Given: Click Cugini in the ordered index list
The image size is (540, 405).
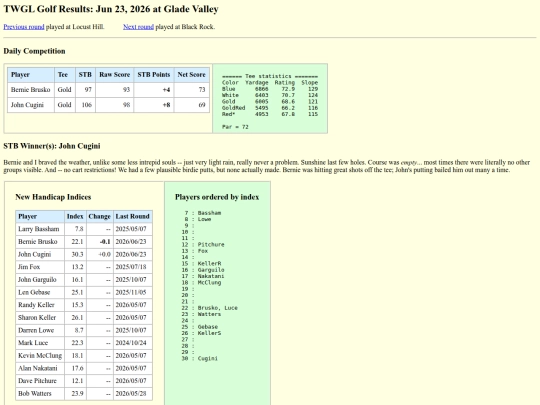Looking at the screenshot, I should tap(208, 359).
